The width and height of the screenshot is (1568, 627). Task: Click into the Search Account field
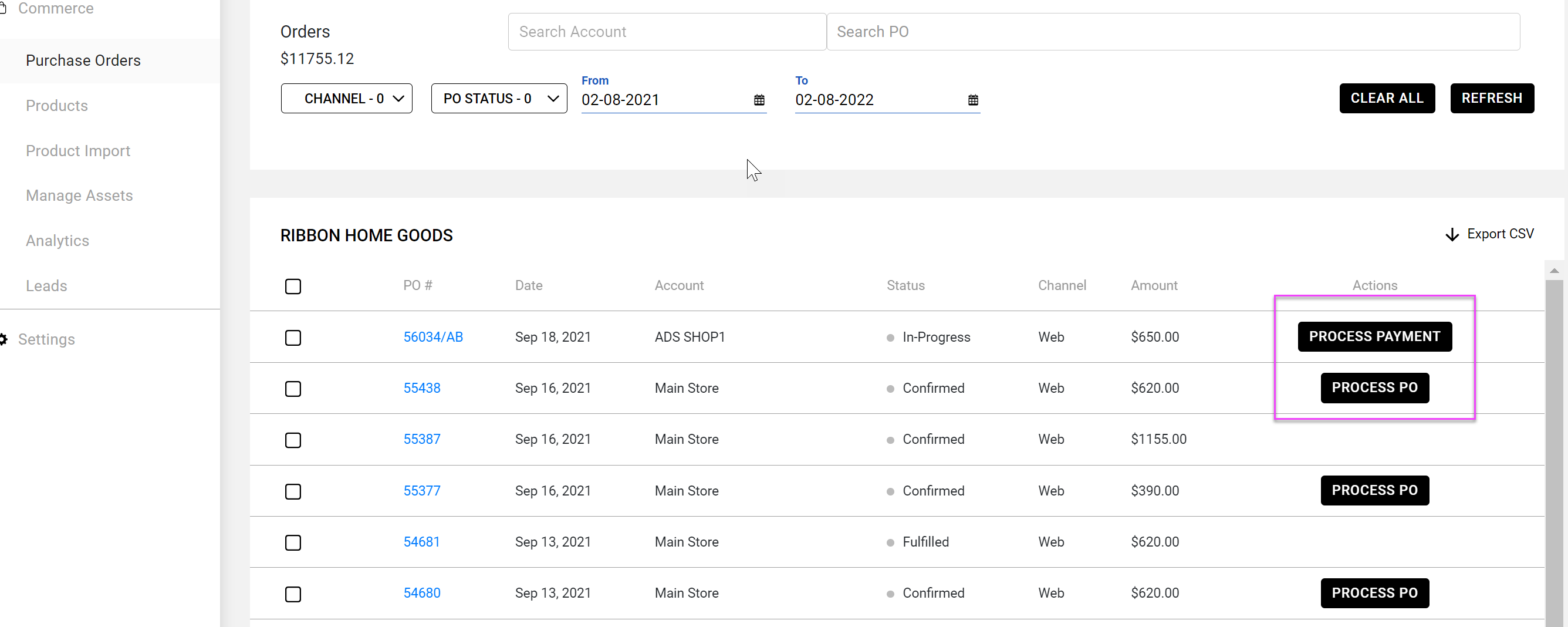point(667,32)
